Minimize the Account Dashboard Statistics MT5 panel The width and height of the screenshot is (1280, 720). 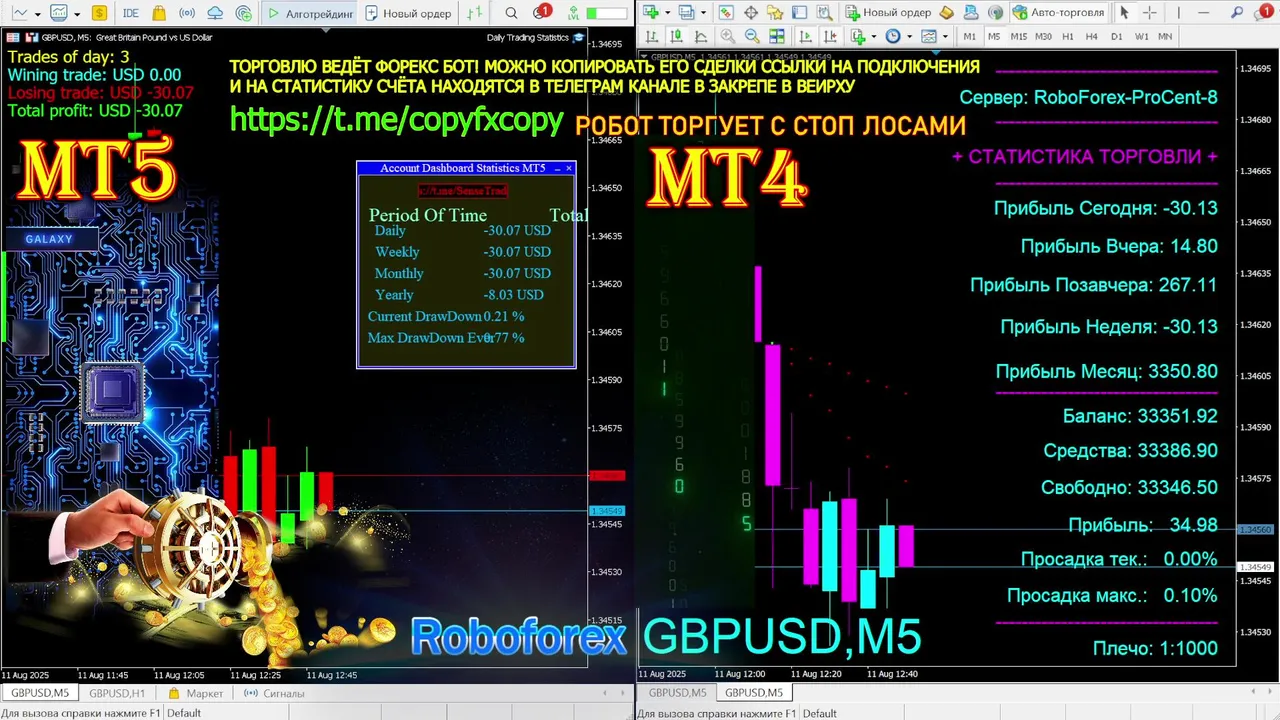(x=557, y=168)
